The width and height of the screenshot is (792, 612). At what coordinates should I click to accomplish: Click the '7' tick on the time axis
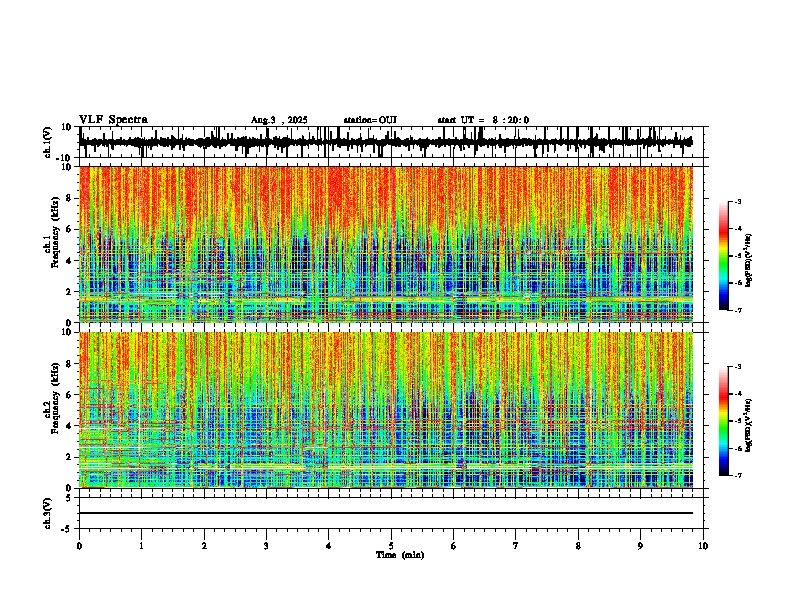click(516, 546)
